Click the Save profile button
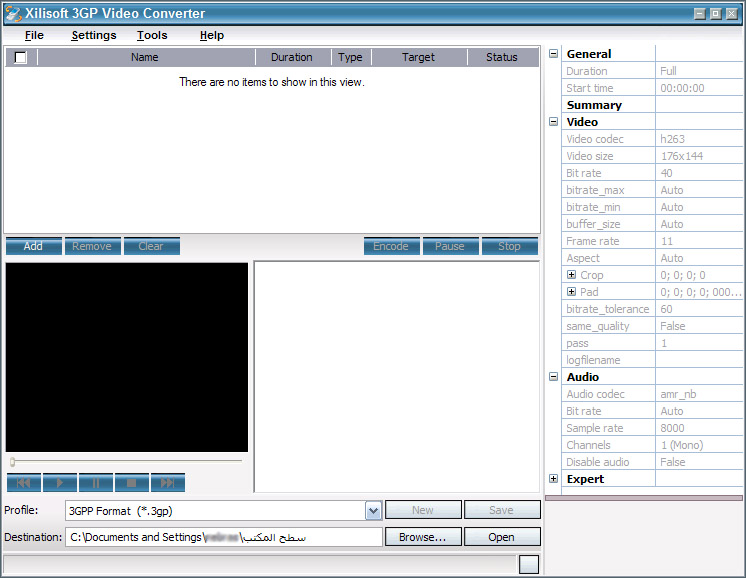Viewport: 746px width, 578px height. pos(502,510)
